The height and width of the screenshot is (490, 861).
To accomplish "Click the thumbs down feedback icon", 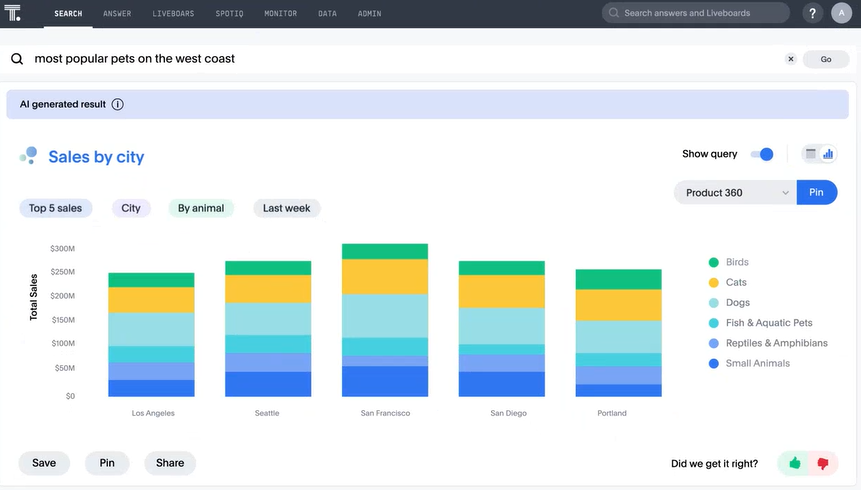I will pyautogui.click(x=823, y=463).
